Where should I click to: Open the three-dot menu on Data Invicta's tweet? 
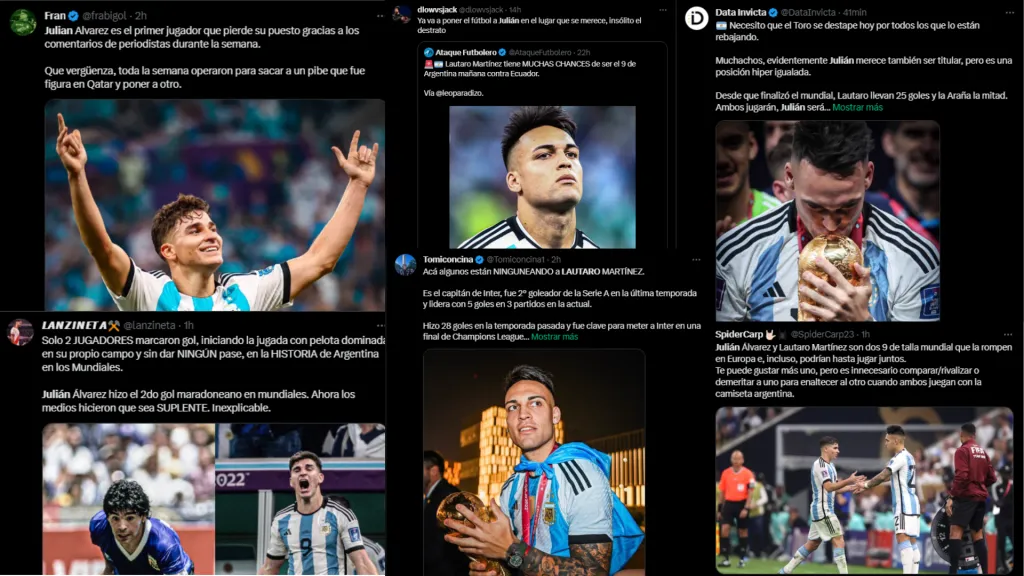point(1010,12)
